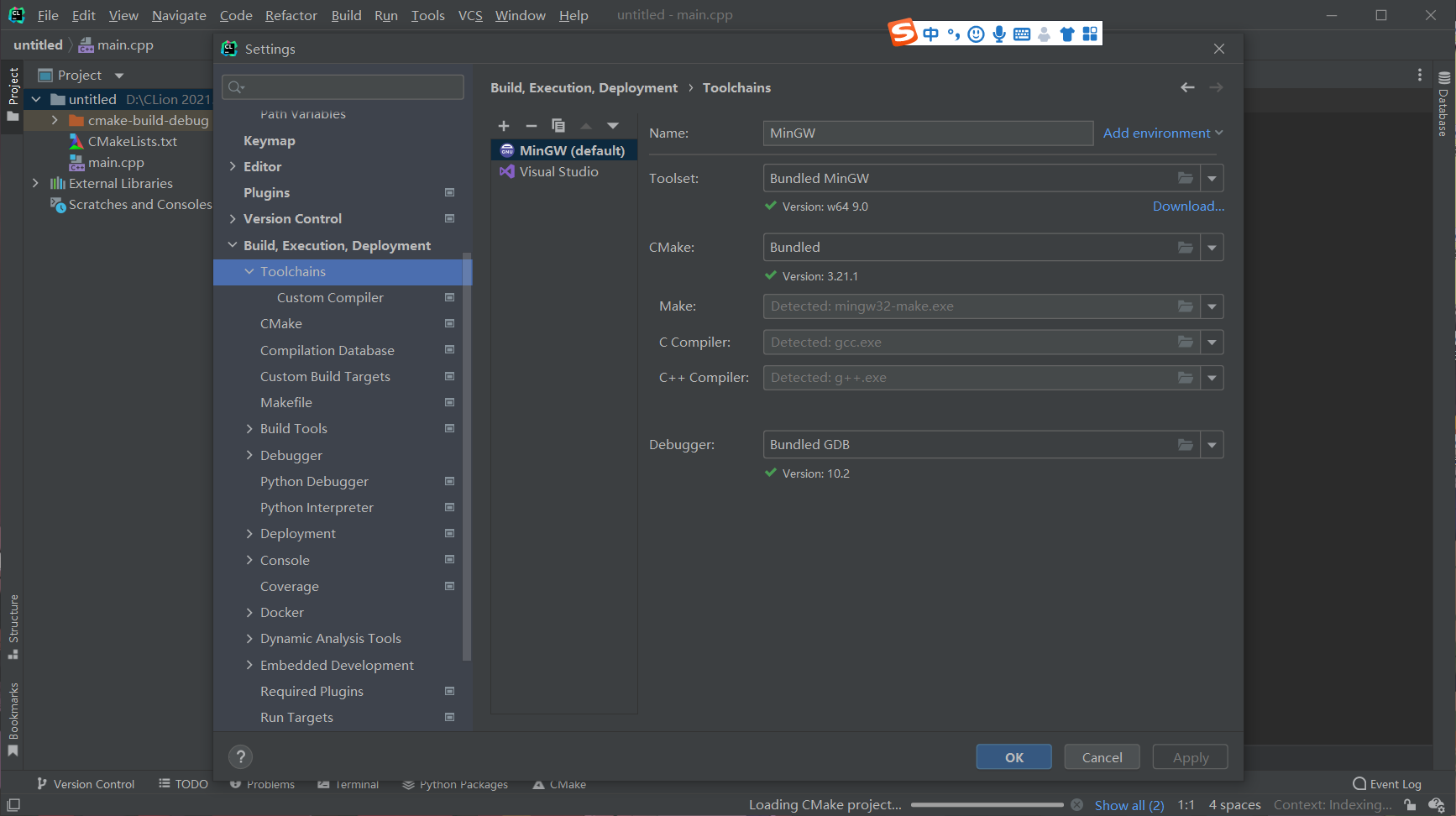Viewport: 1456px width, 816px height.
Task: Open CMake dropdown arrow
Action: click(1212, 248)
